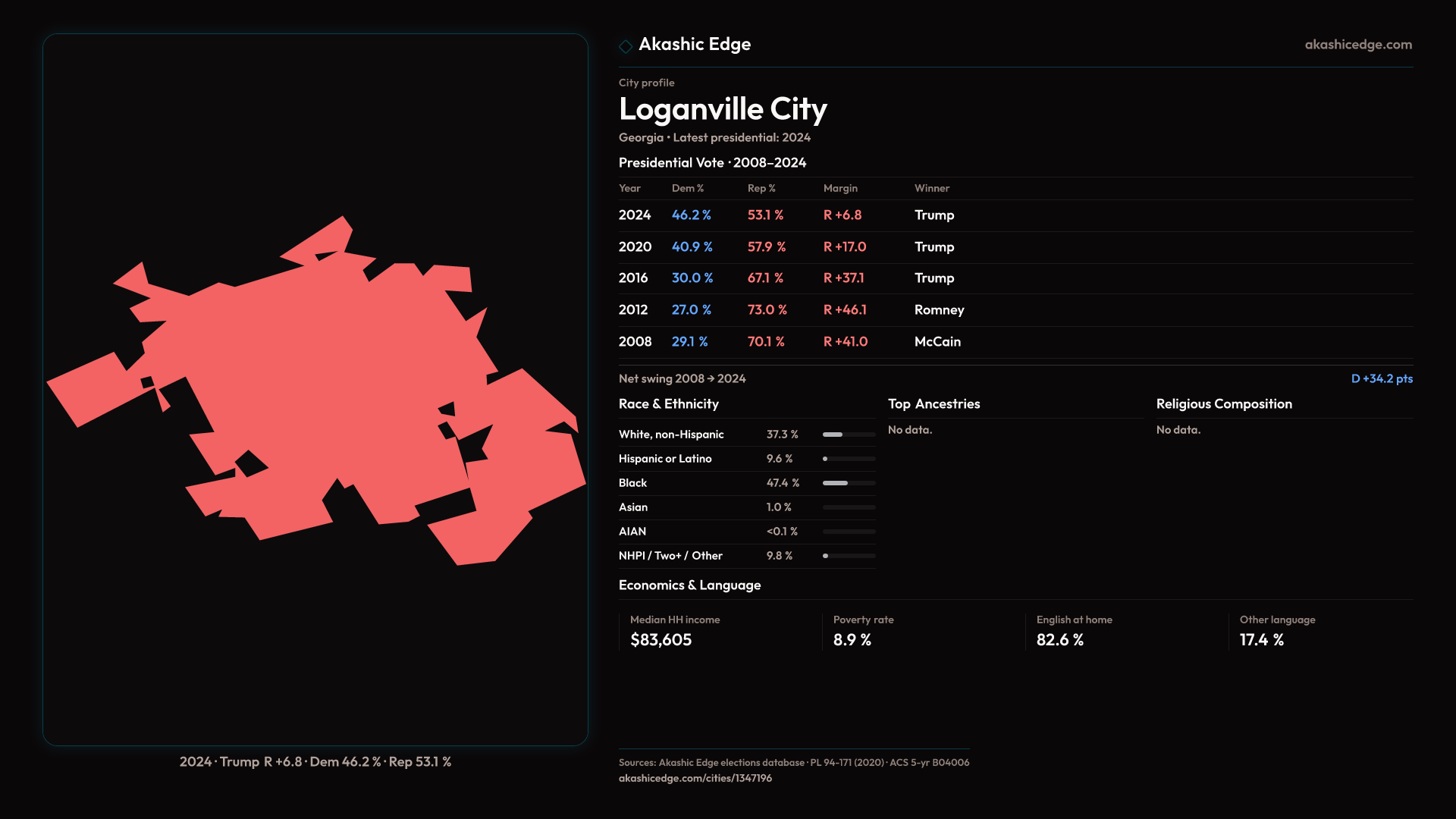Click the D +34.2 pts net swing value

click(1381, 378)
